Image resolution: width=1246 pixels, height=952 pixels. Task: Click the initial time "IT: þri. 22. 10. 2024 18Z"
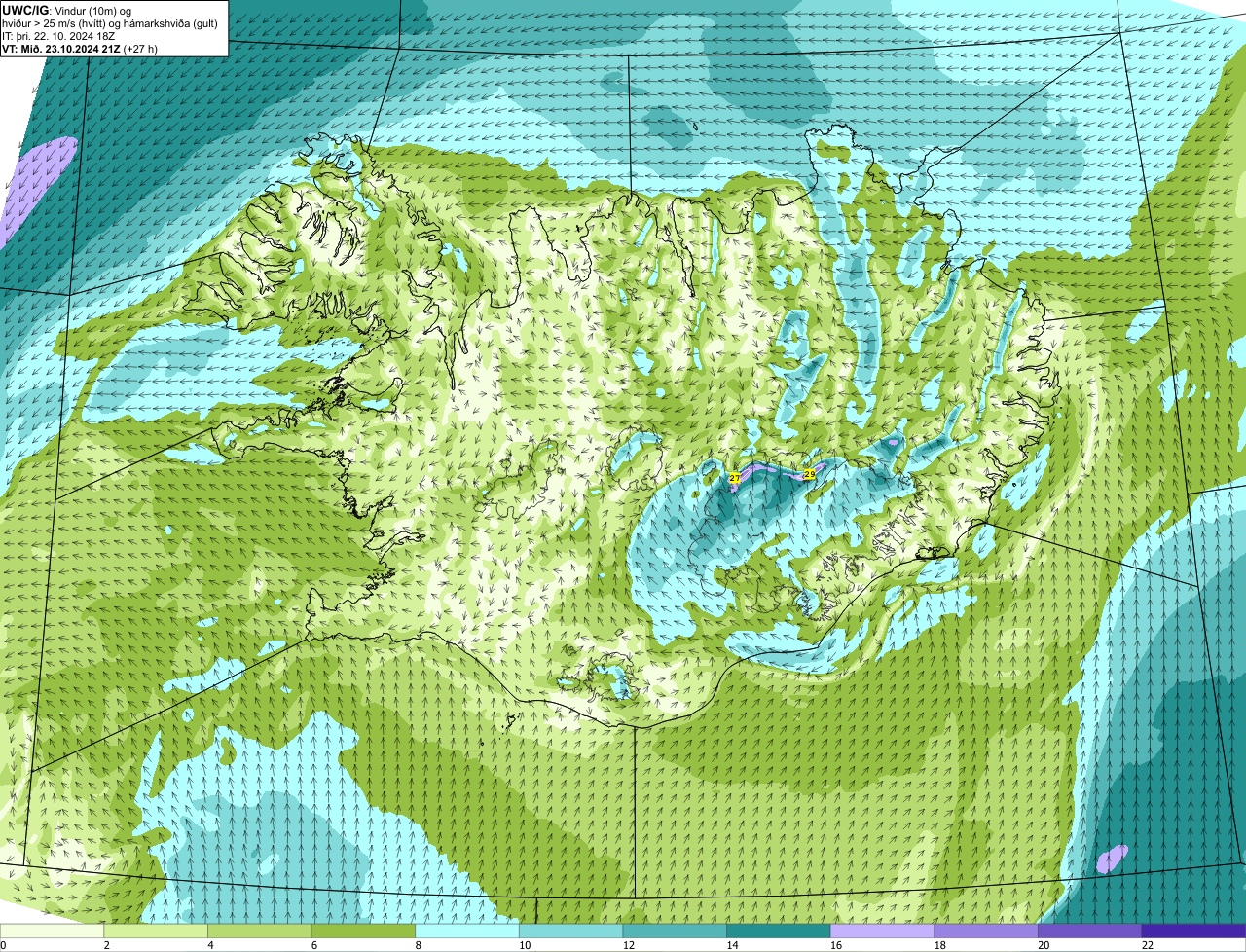tap(58, 36)
